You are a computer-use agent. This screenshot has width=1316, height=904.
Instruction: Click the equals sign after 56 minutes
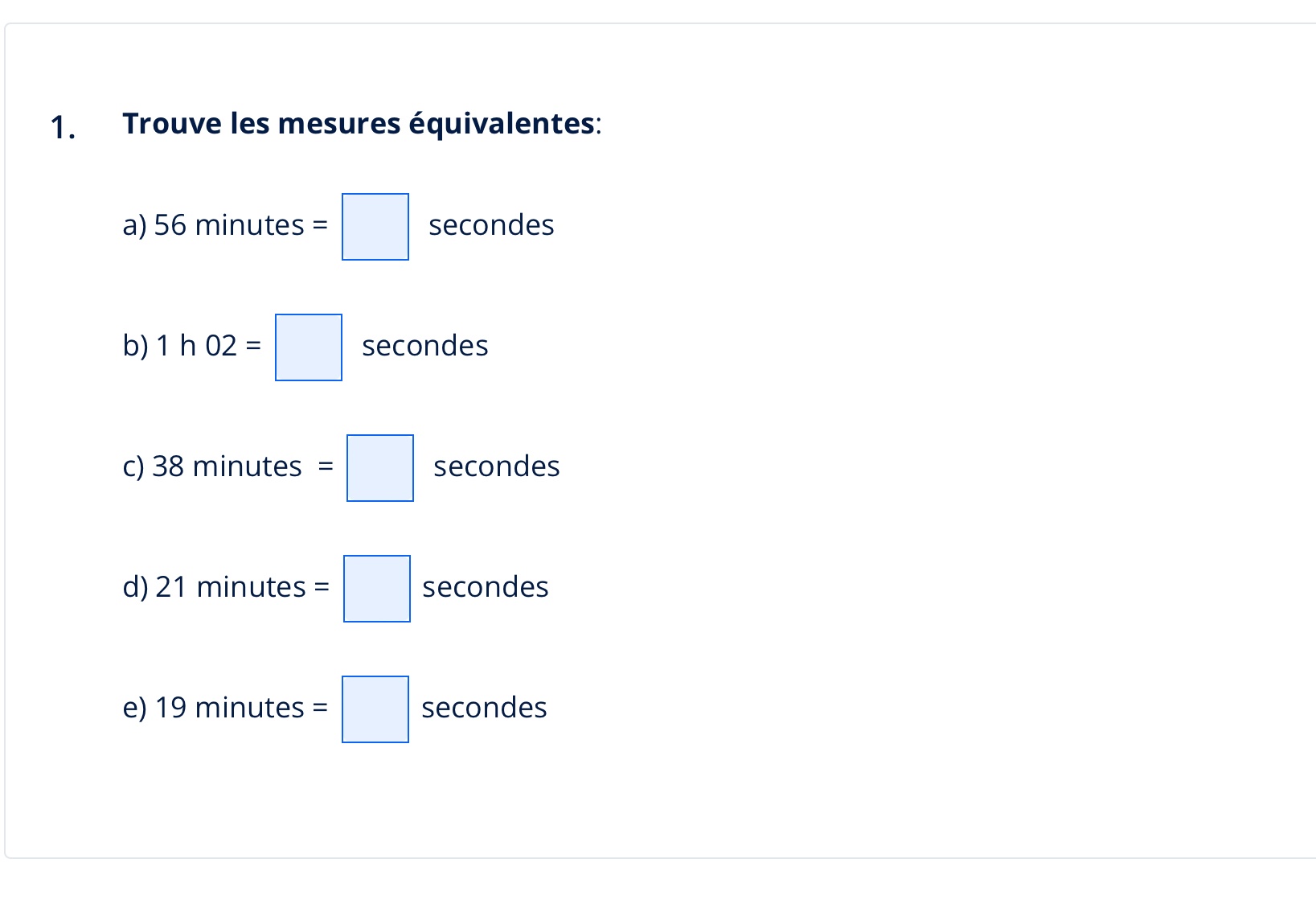coord(320,225)
